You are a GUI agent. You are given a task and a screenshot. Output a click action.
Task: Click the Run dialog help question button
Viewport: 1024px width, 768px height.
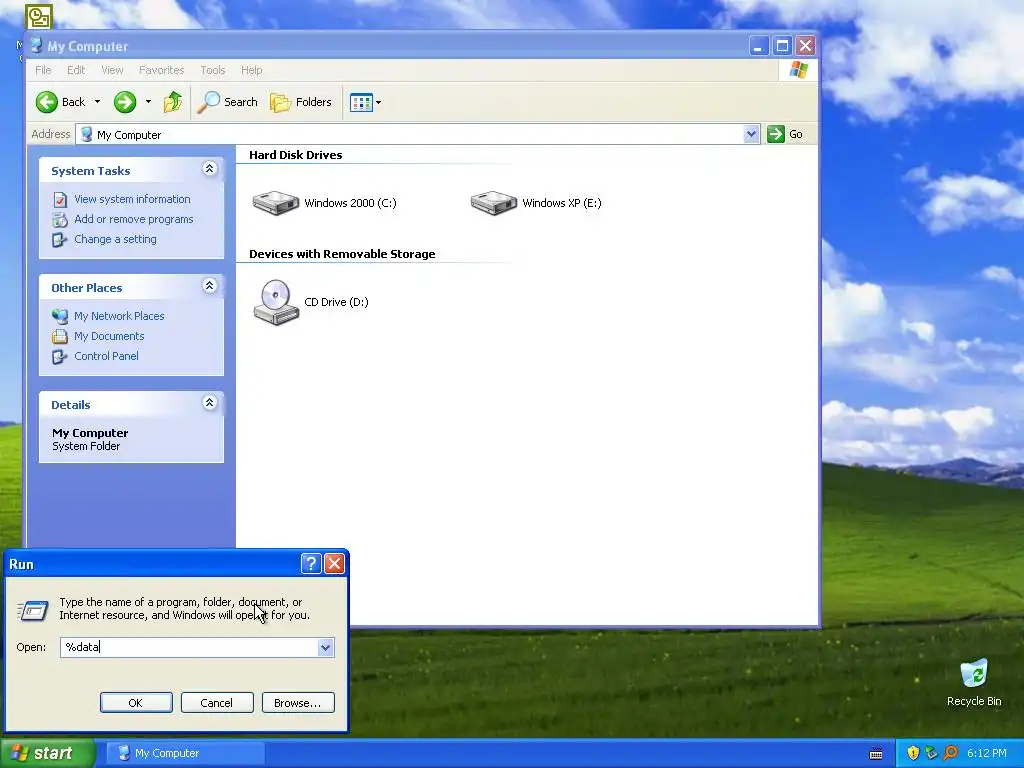311,564
